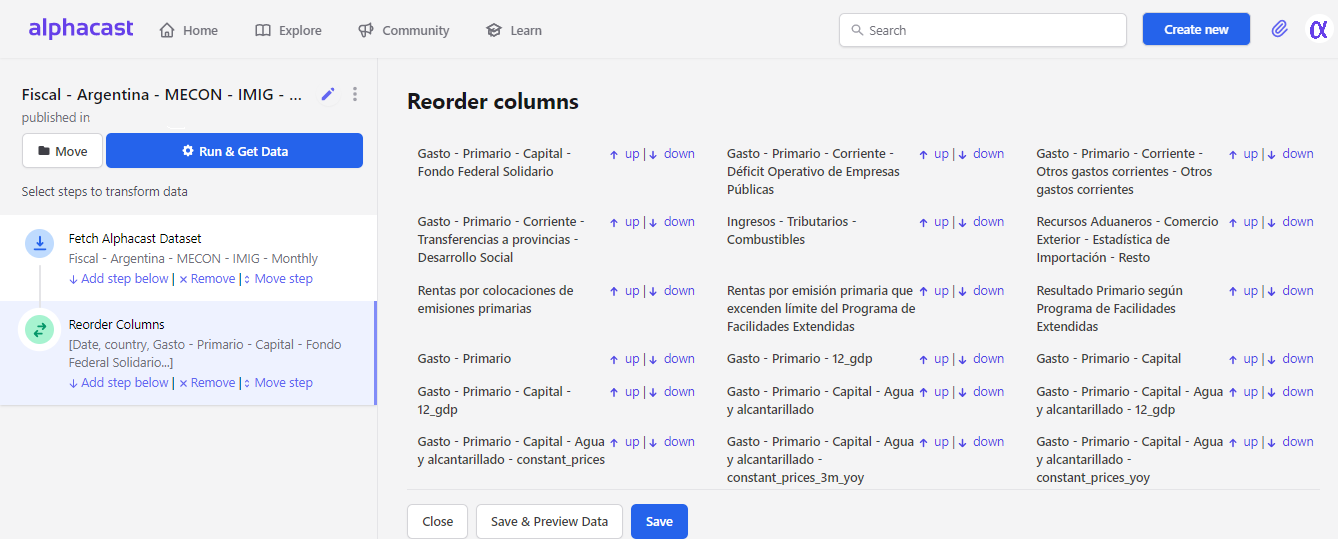Open the alphacast logo homepage
1338x539 pixels.
(81, 29)
